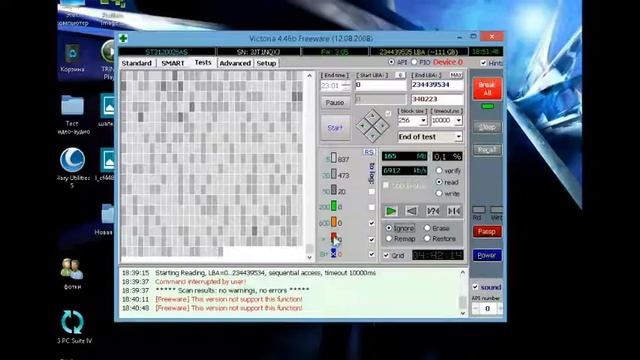
Task: Choose the Restore bad block action
Action: [427, 238]
